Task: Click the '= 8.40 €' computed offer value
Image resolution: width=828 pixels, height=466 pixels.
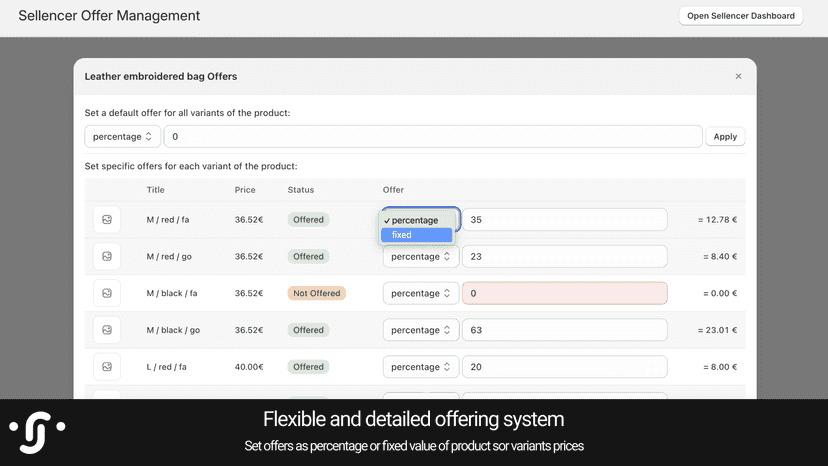Action: point(720,257)
